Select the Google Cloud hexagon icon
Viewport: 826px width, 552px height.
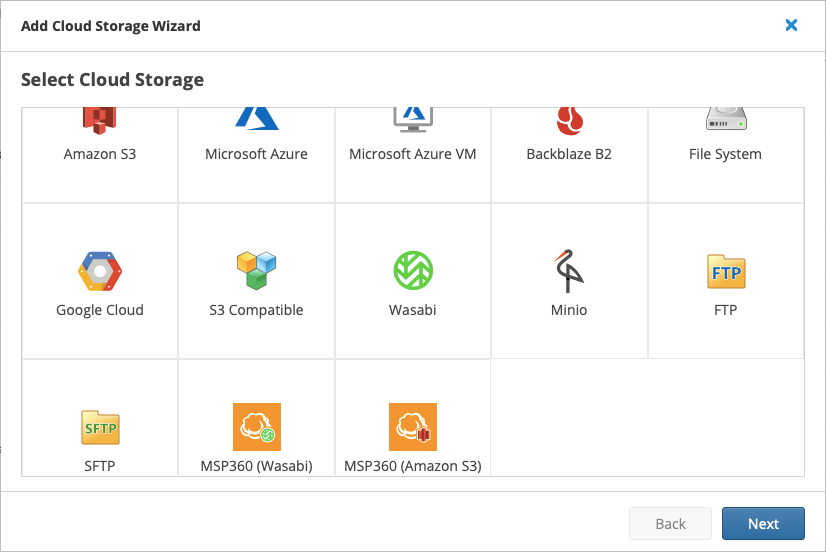(100, 271)
